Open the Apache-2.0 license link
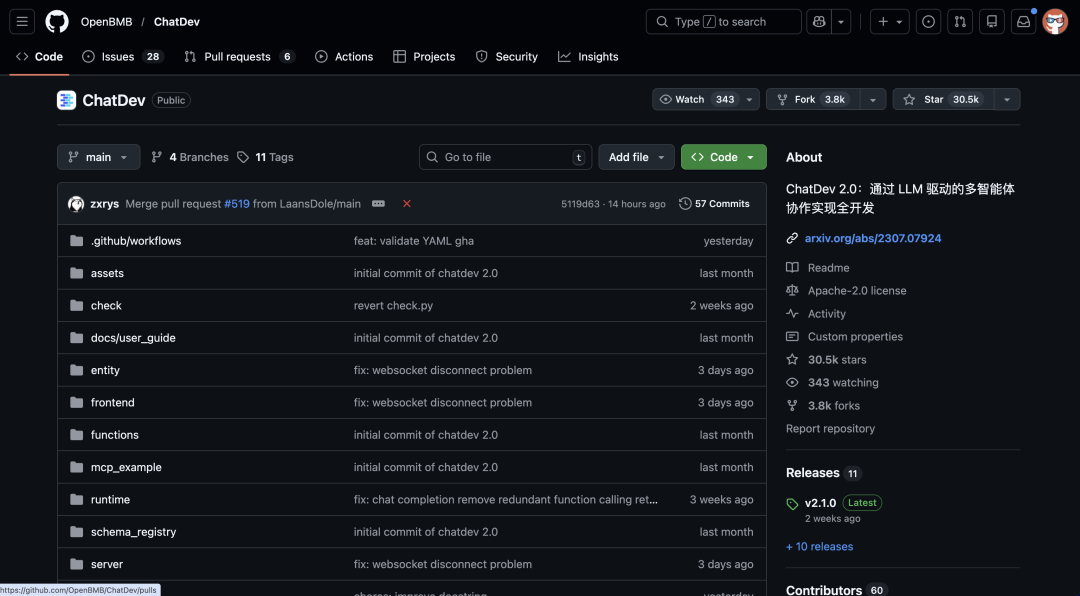This screenshot has height=596, width=1080. (857, 291)
